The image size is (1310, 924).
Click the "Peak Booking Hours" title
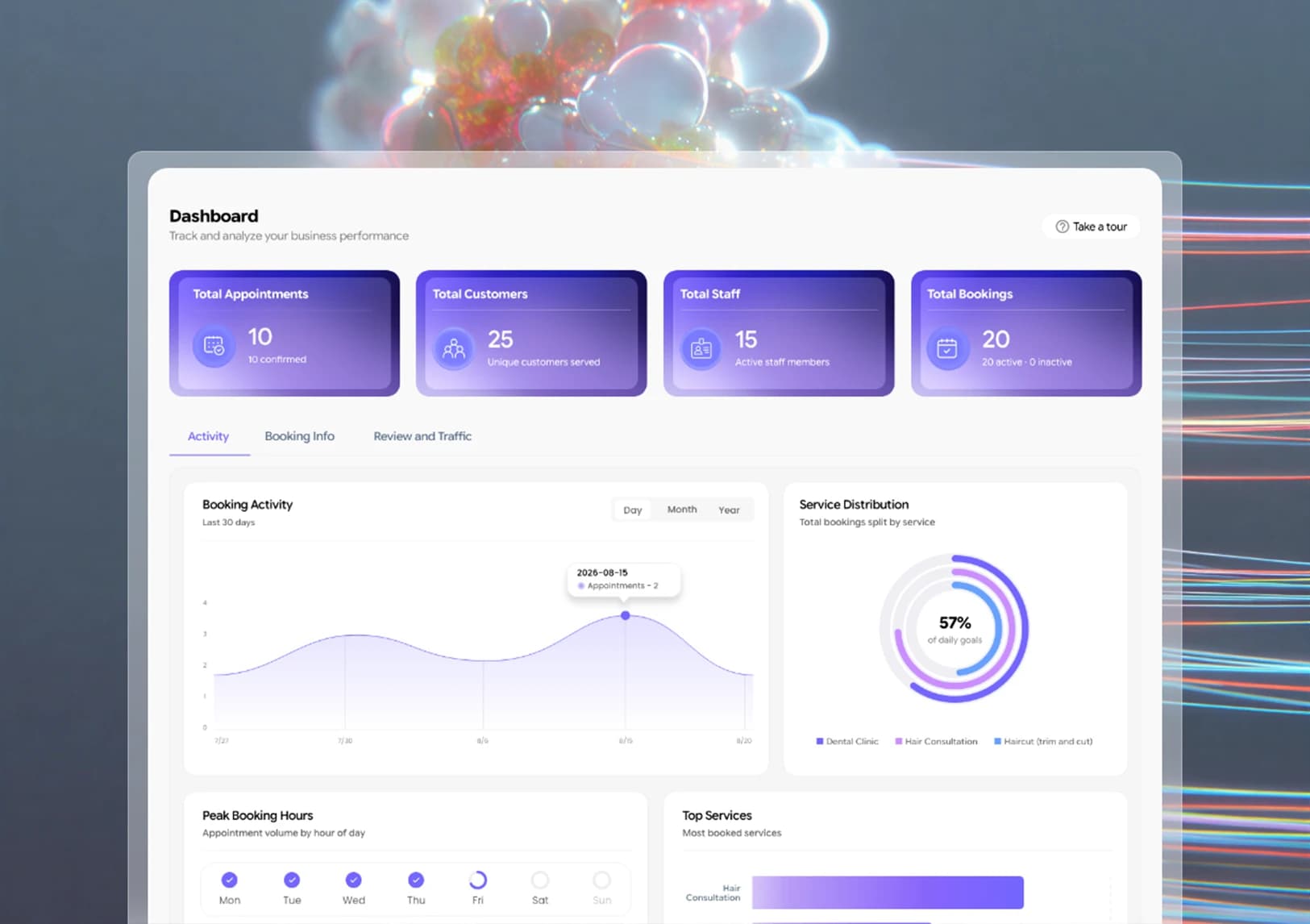pos(257,816)
